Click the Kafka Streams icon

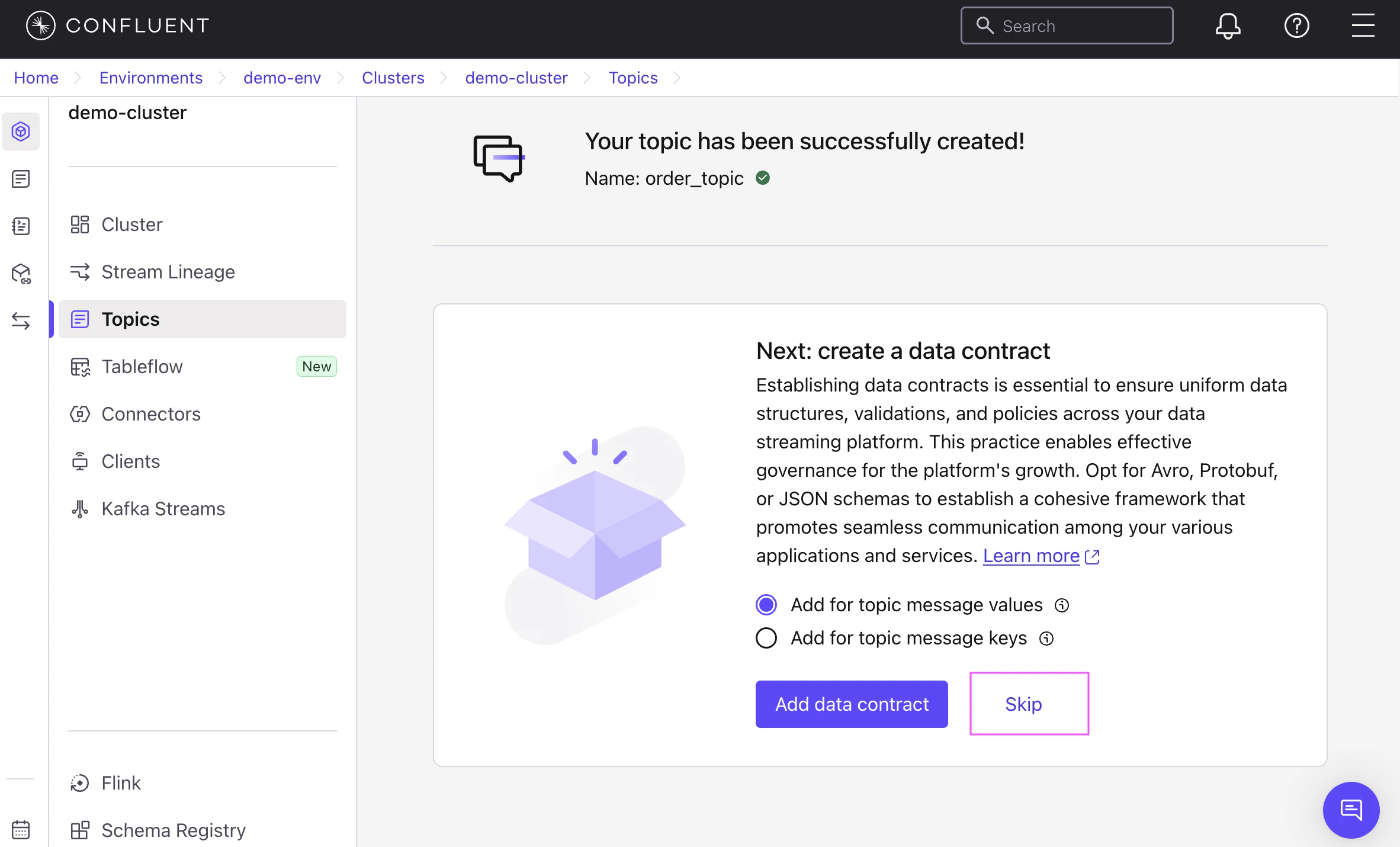click(80, 509)
